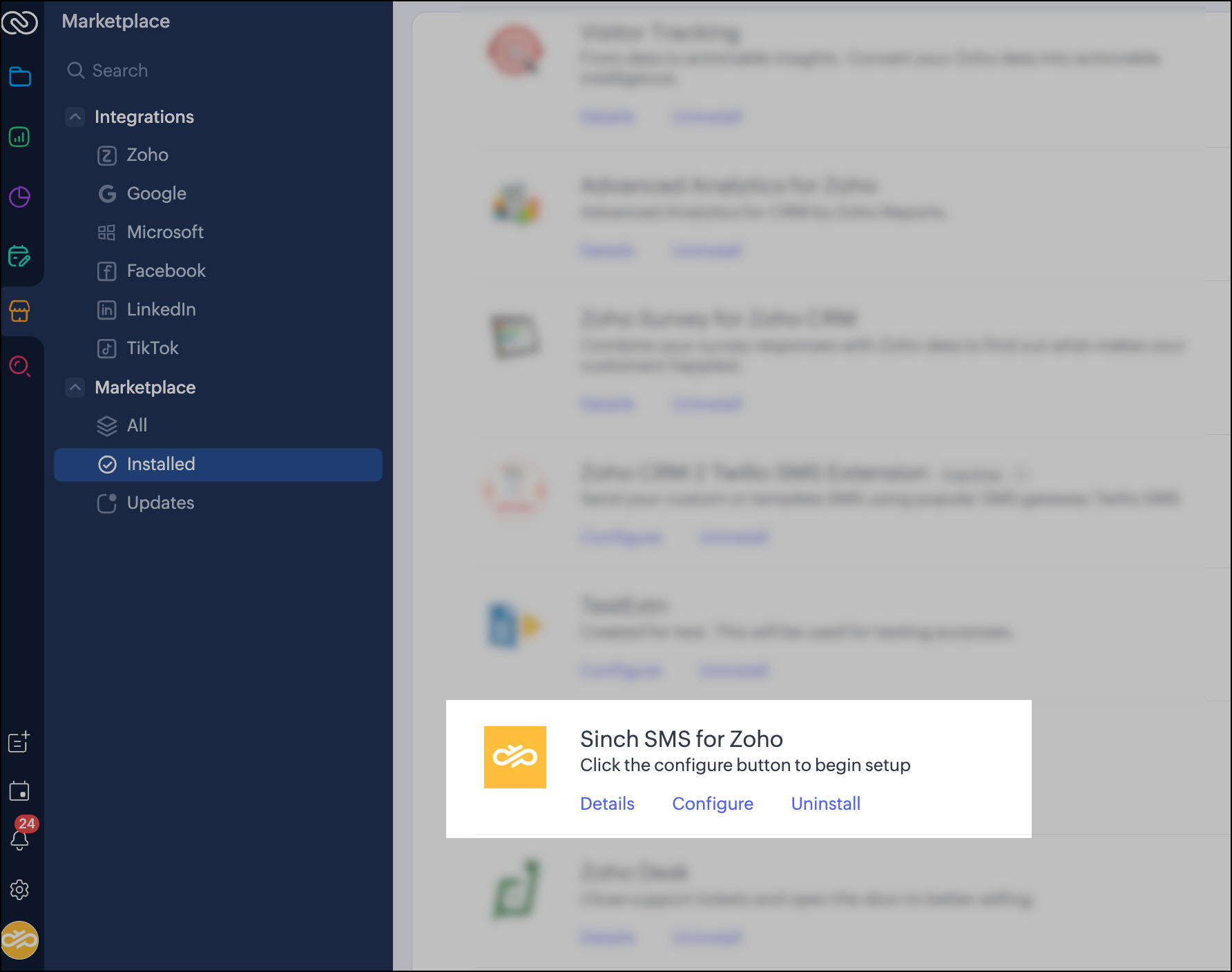
Task: Click 'Click the configure button to begin setup' text
Action: 745,765
